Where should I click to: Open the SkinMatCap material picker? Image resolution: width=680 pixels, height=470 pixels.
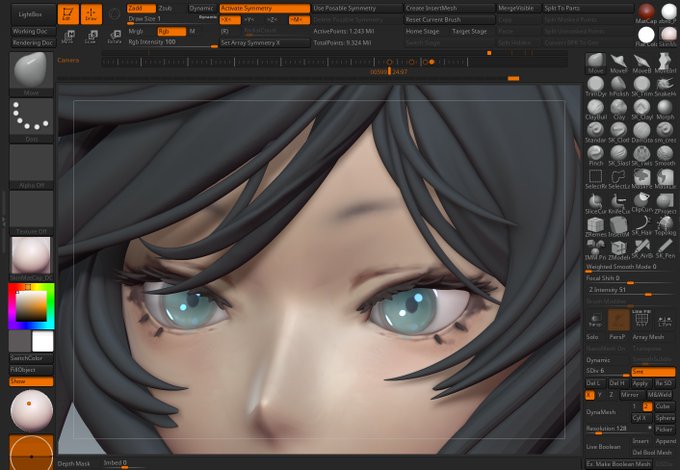tap(31, 259)
